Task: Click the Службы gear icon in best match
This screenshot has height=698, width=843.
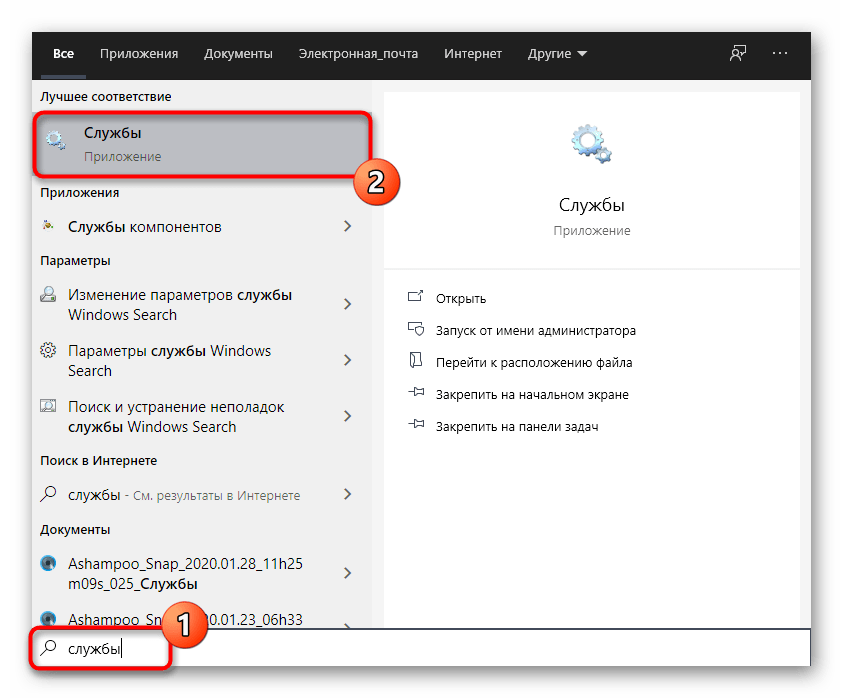Action: point(57,140)
